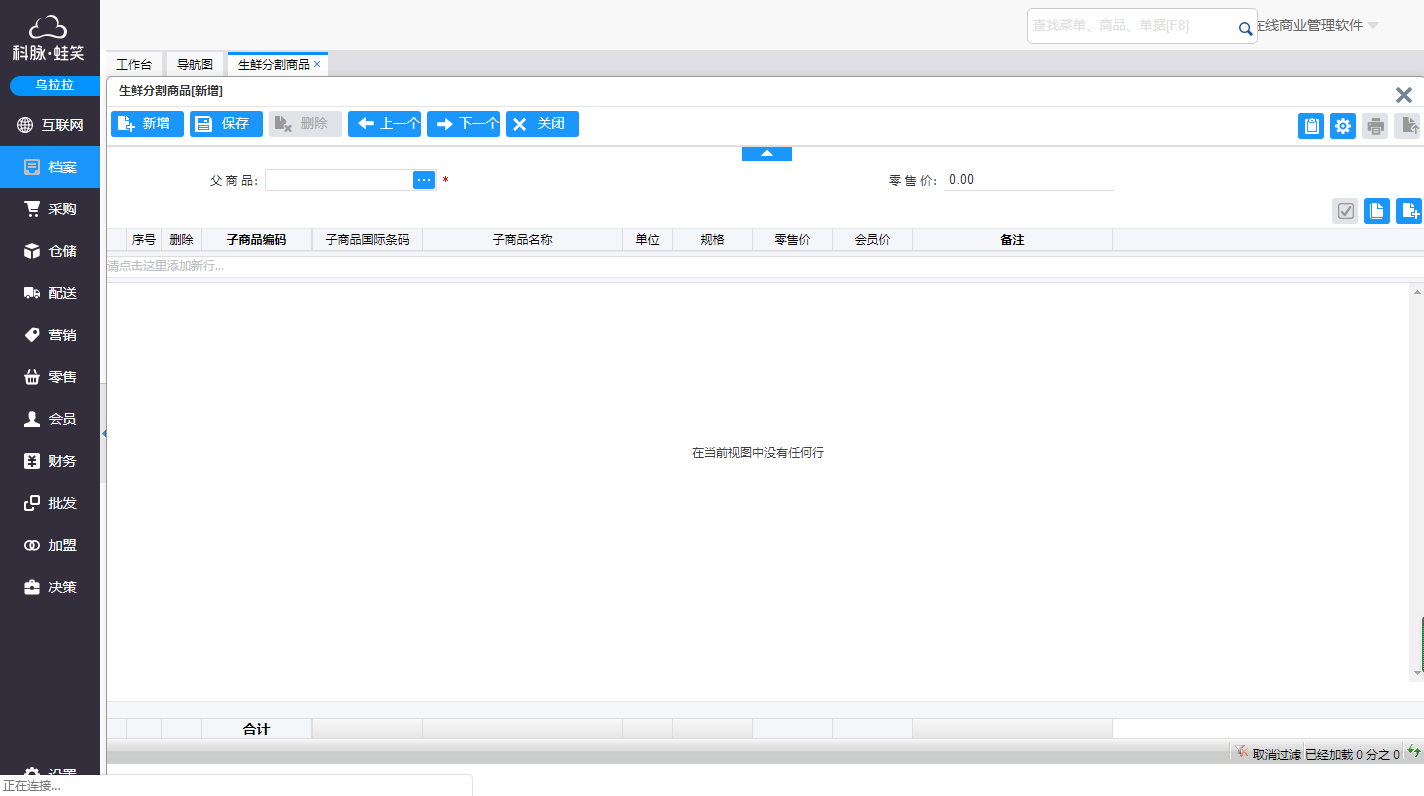
Task: Click the search box 查找菜单、商品、单据
Action: (x=1130, y=26)
